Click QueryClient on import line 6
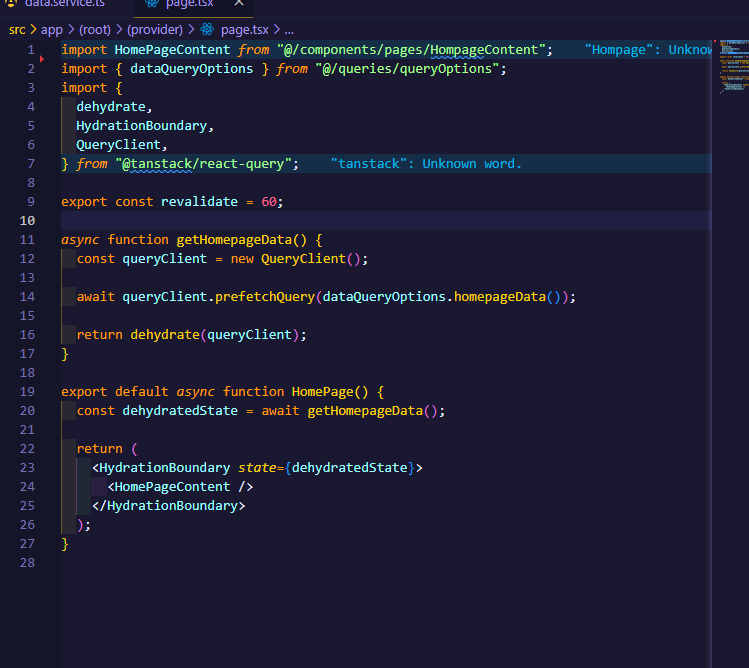Screen dimensions: 749x668 tap(118, 145)
